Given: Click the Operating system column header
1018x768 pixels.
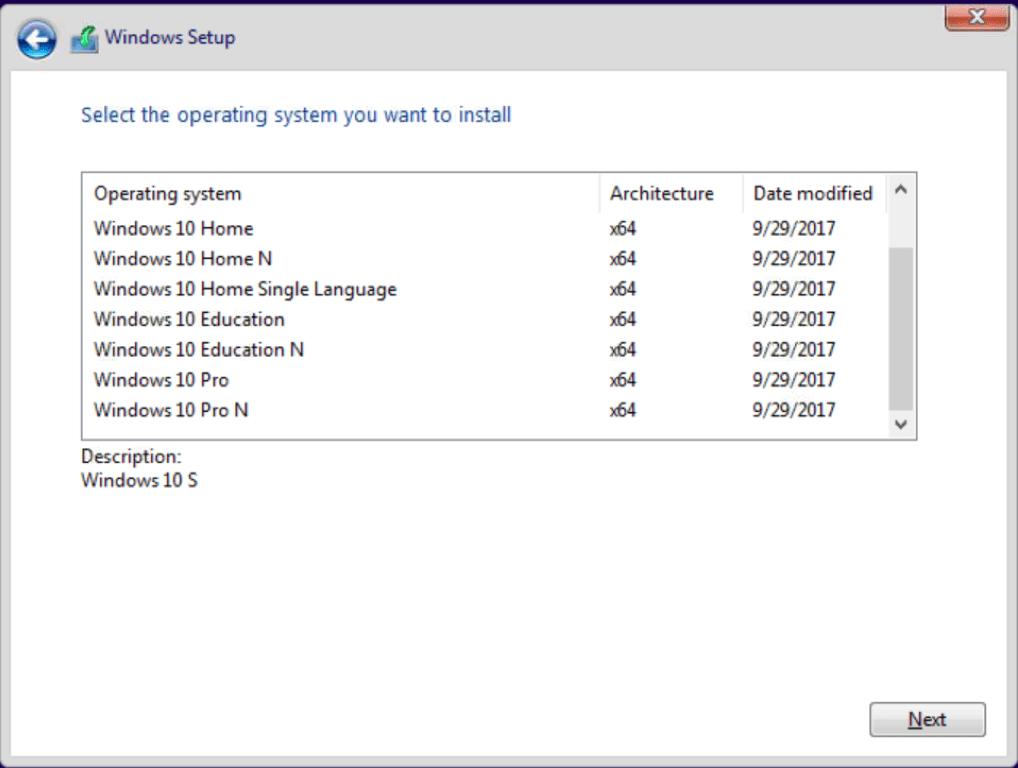Looking at the screenshot, I should (167, 194).
